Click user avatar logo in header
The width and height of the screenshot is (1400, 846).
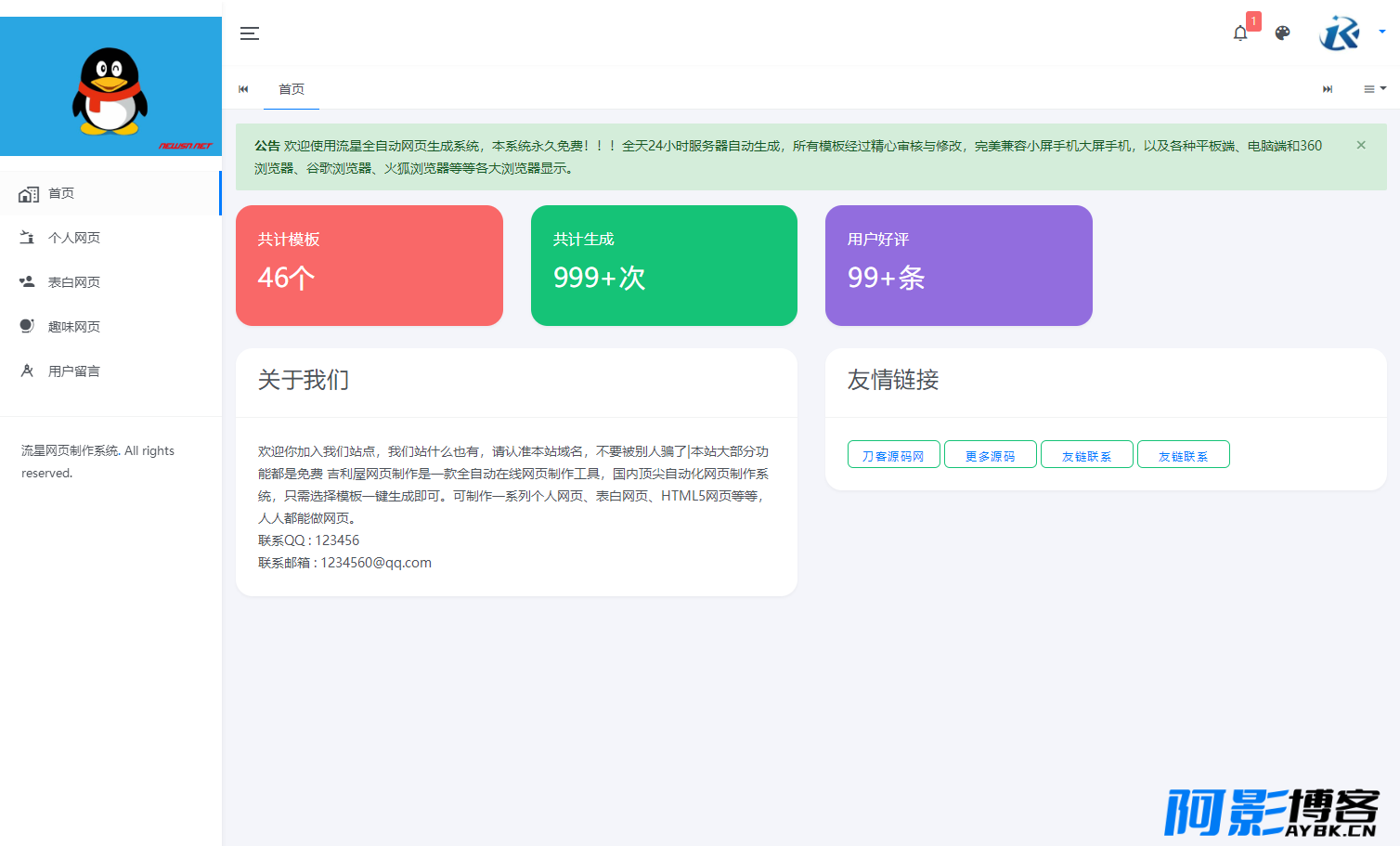1340,33
